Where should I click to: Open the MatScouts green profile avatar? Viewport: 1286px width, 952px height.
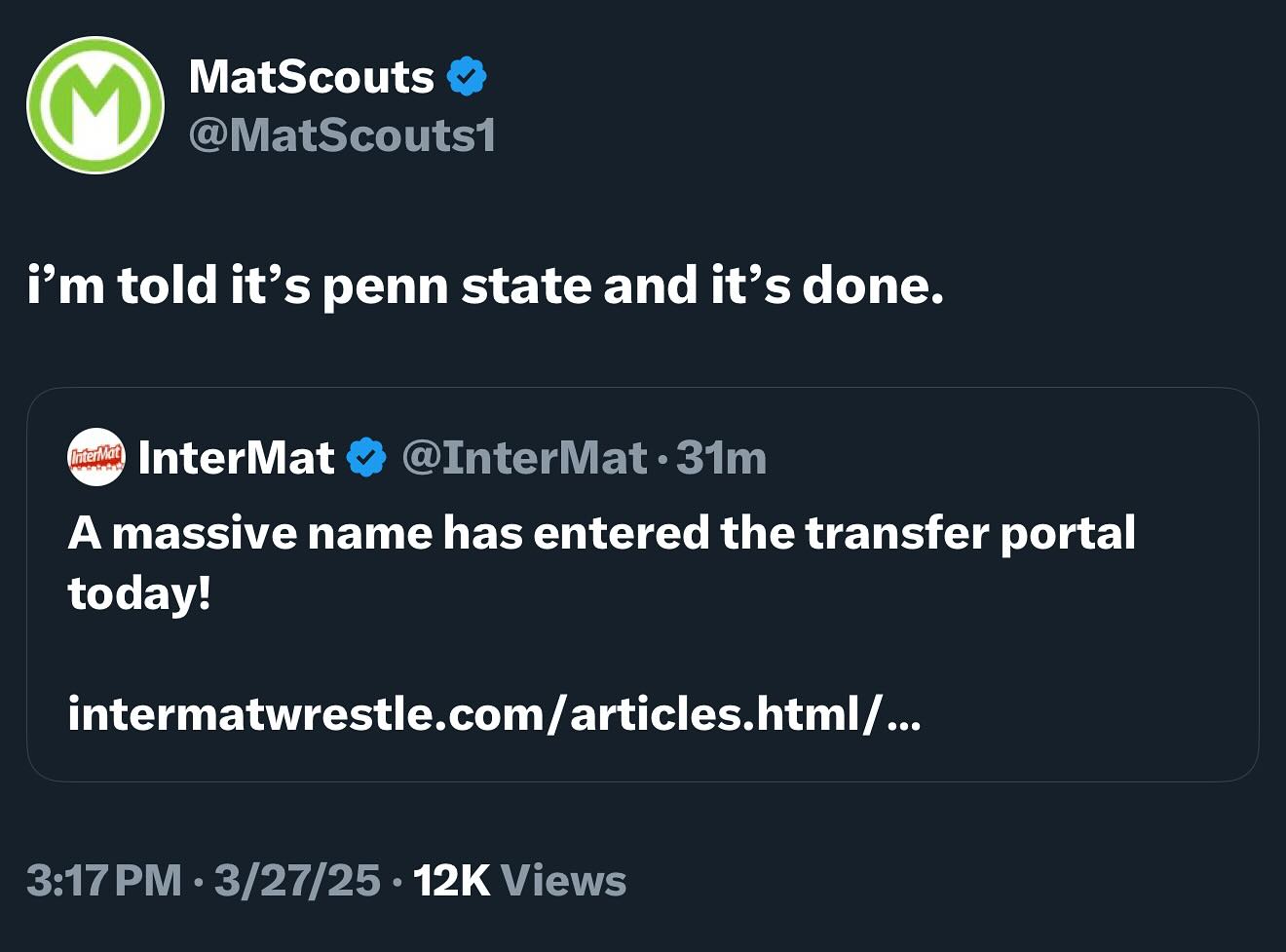[x=95, y=105]
